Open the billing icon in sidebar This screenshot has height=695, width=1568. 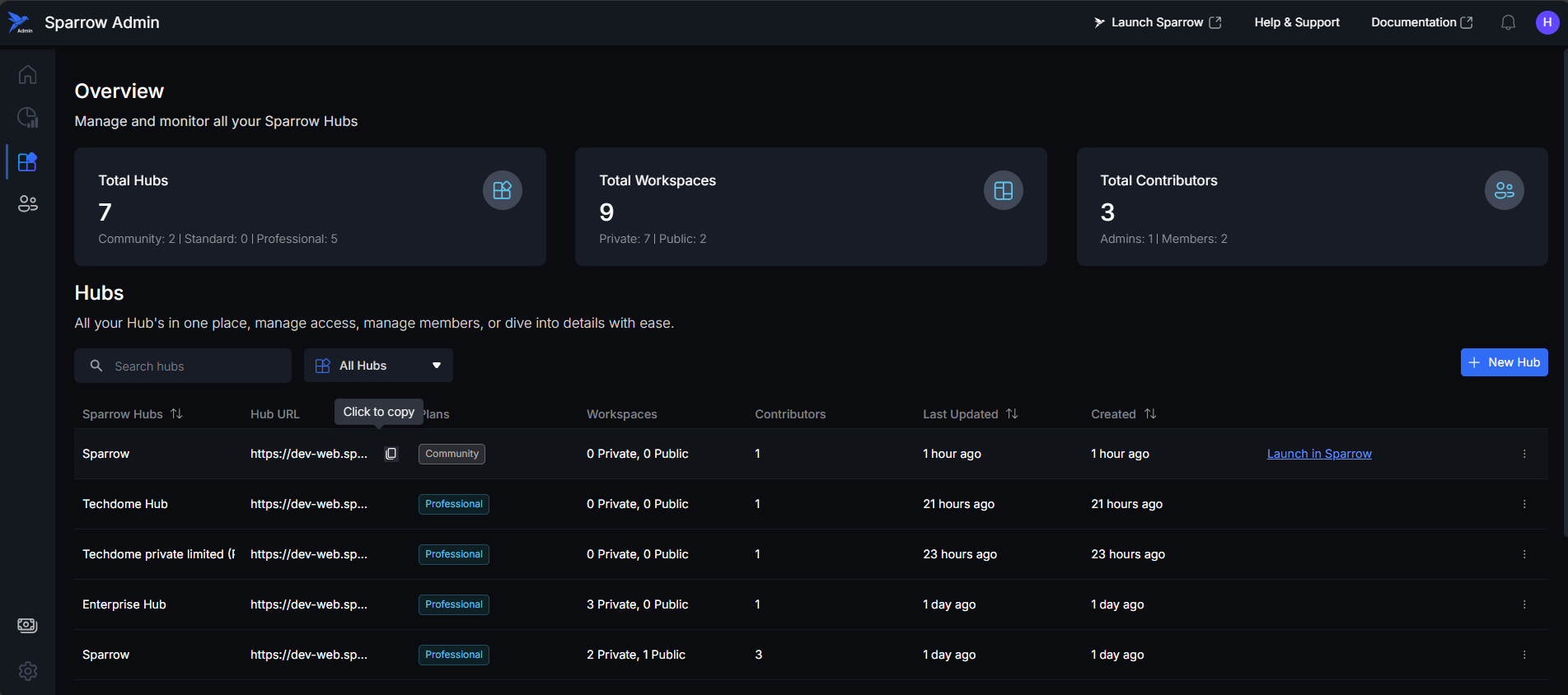pos(27,626)
